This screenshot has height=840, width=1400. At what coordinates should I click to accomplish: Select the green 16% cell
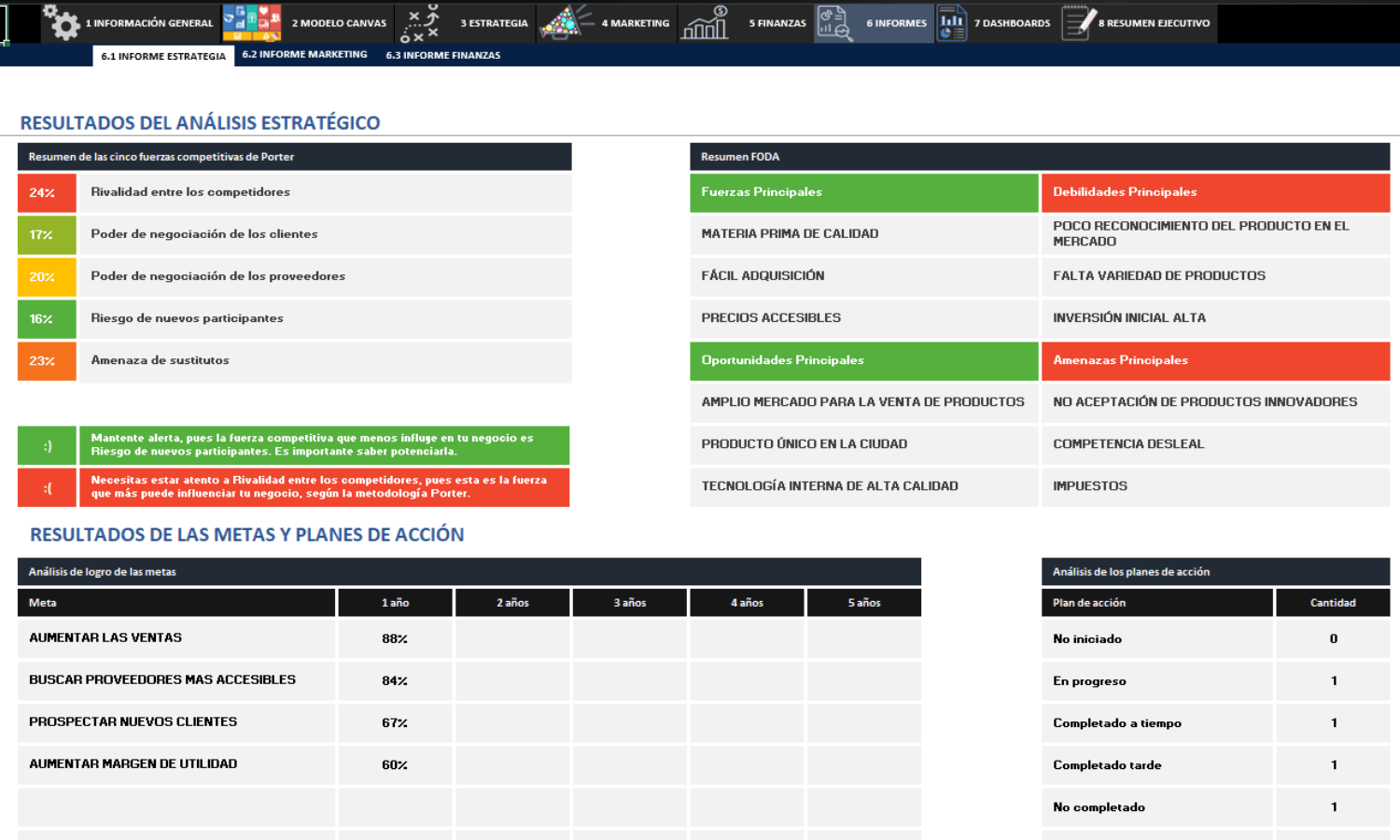47,319
